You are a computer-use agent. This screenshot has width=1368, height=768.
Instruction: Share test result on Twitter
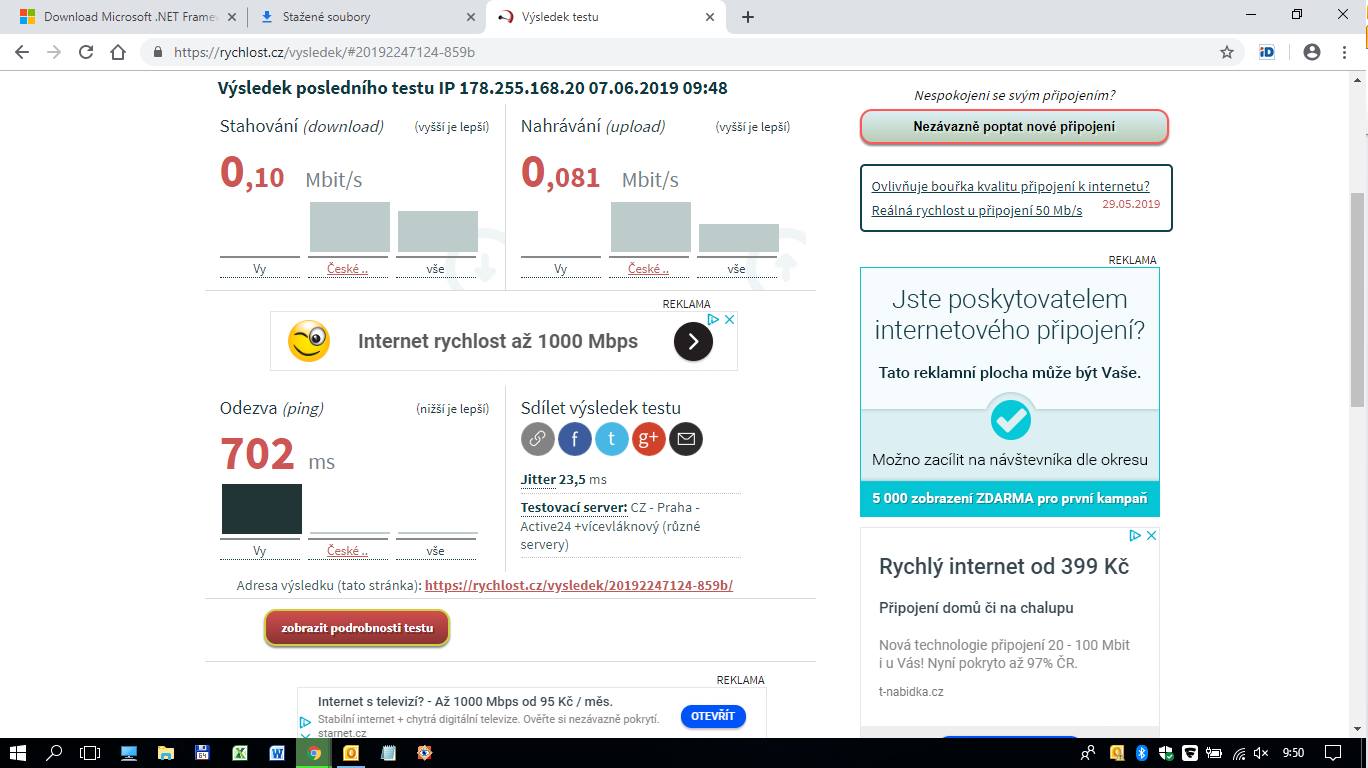tap(612, 438)
